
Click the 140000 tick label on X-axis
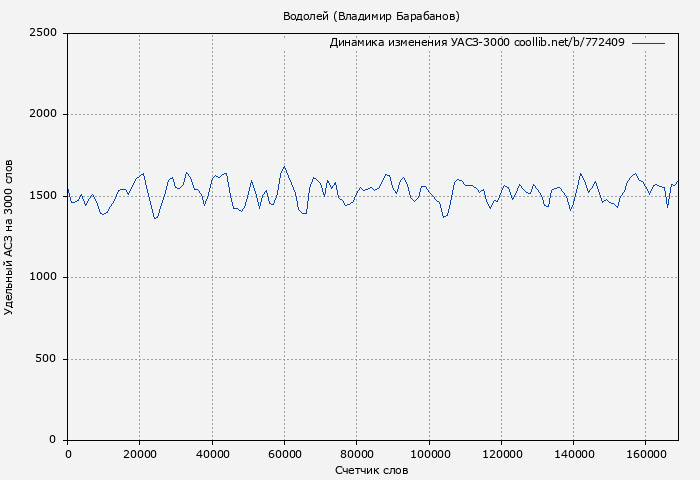click(x=572, y=454)
